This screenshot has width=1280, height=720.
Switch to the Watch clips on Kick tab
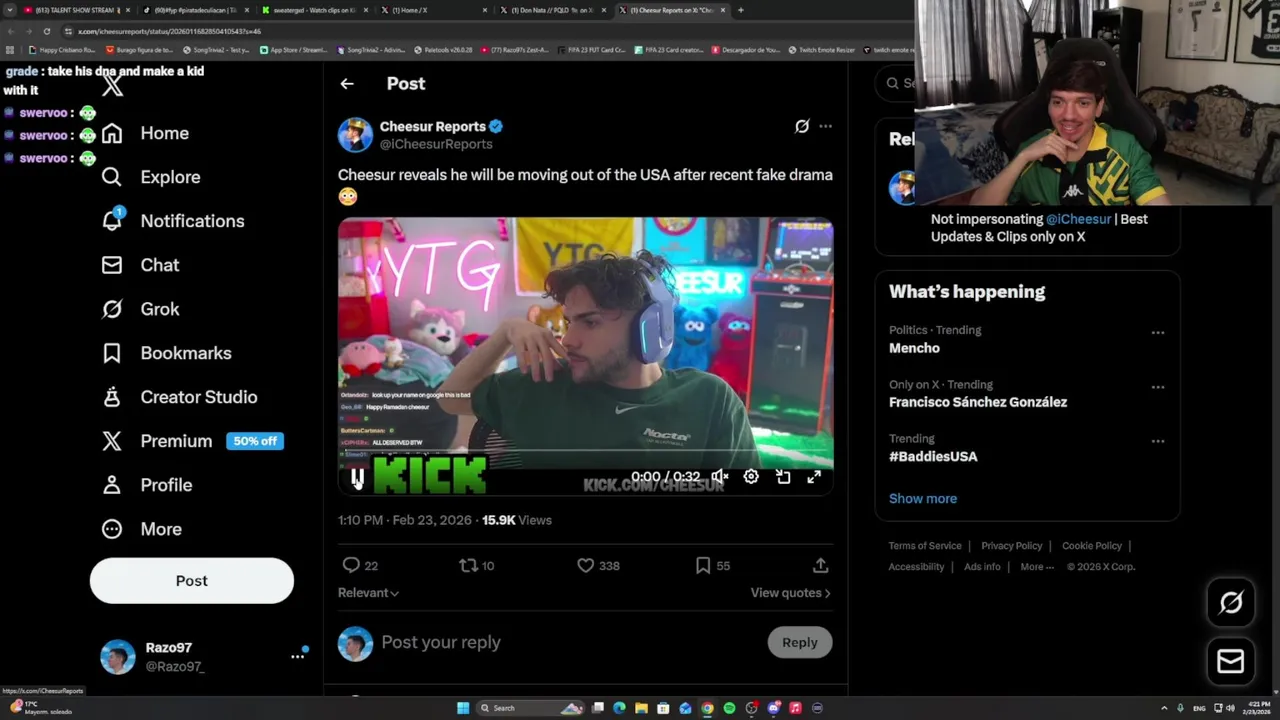pyautogui.click(x=314, y=10)
